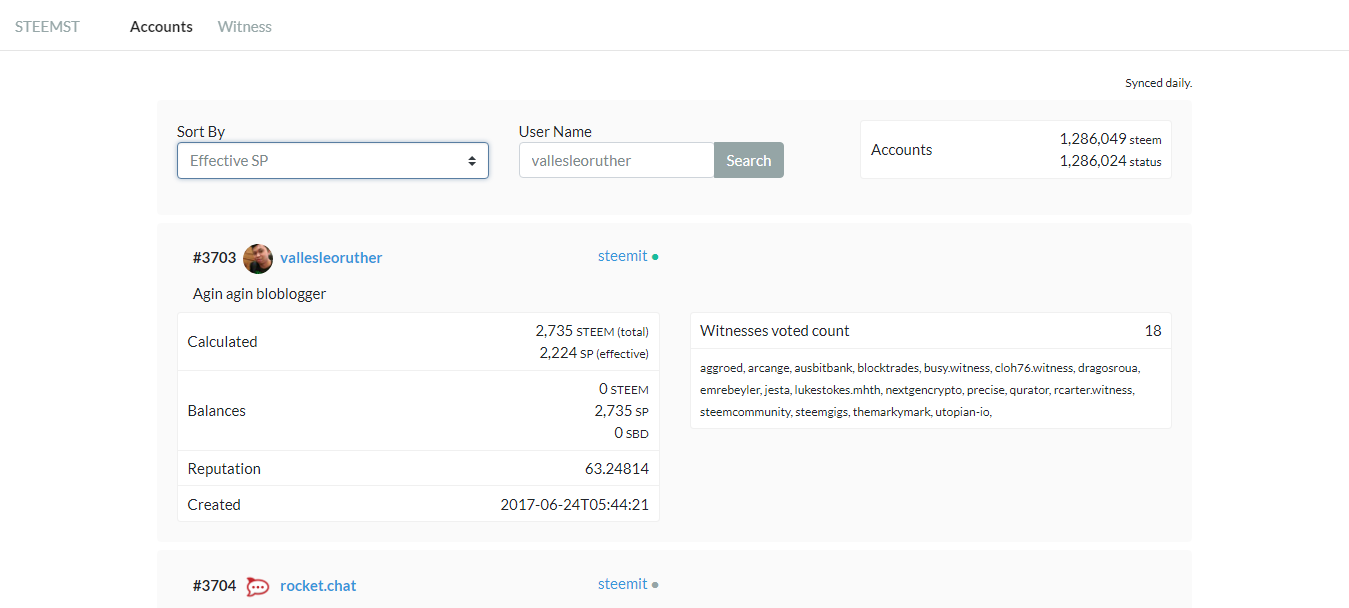Click the User Name label
This screenshot has width=1349, height=608.
[555, 132]
